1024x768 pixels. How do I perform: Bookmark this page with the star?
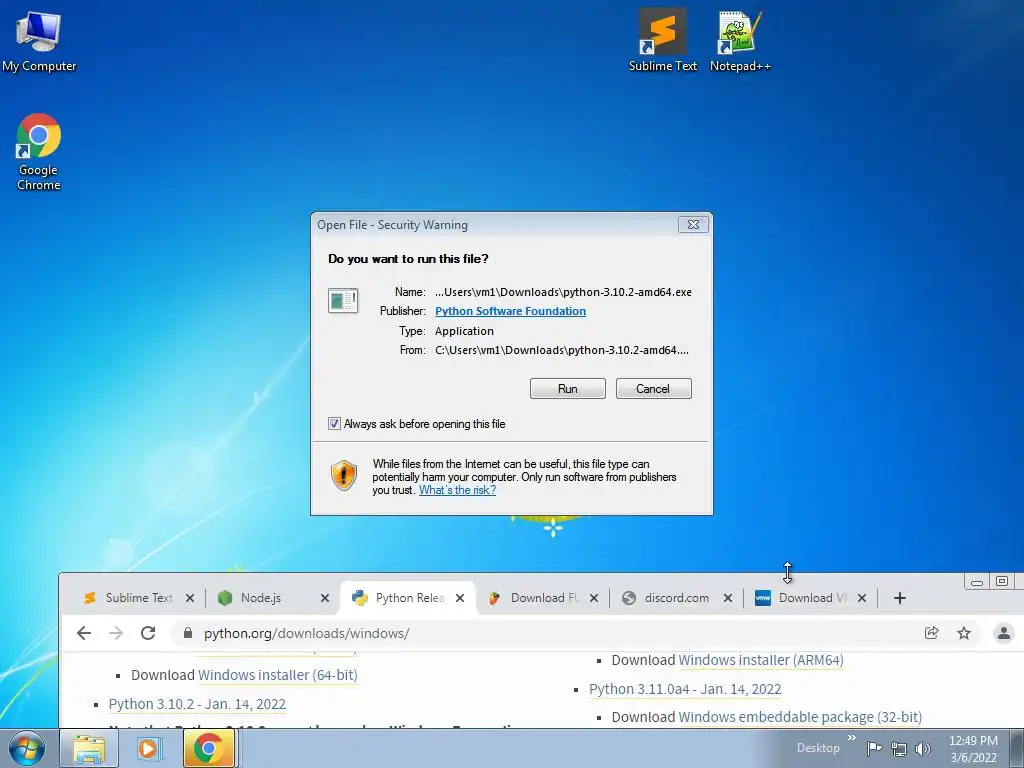pos(964,633)
